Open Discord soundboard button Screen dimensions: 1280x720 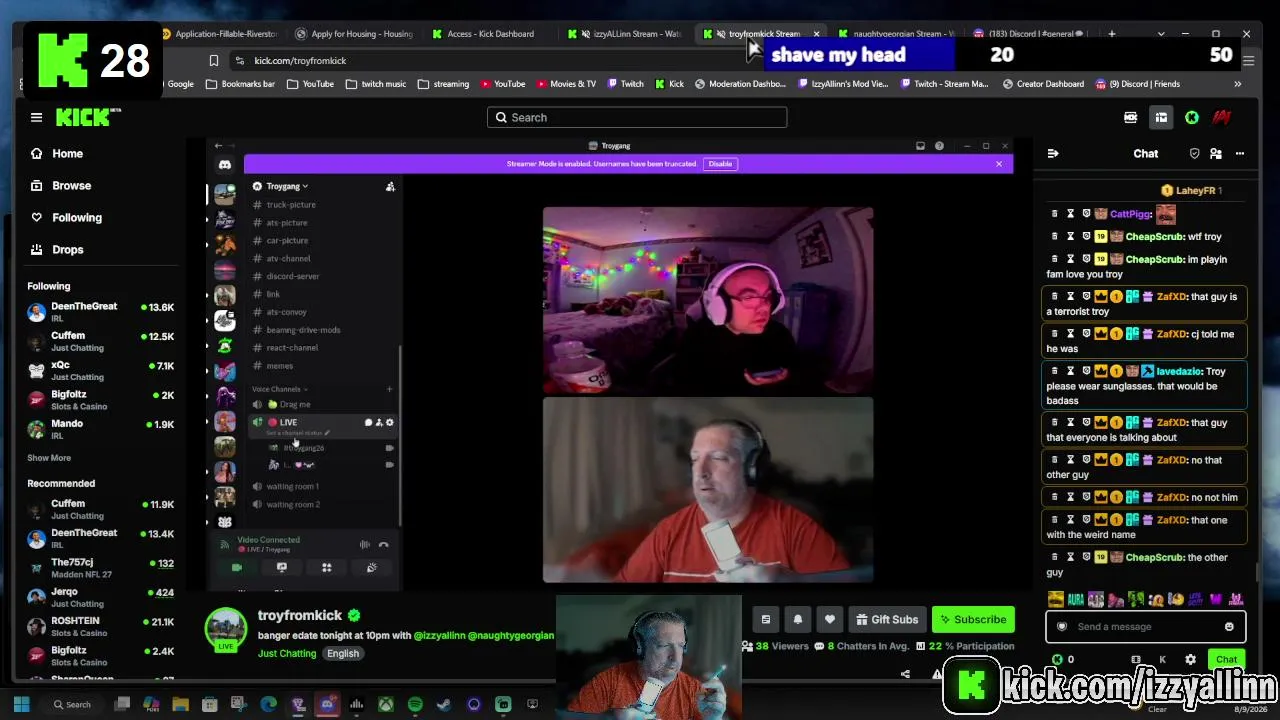click(x=371, y=567)
